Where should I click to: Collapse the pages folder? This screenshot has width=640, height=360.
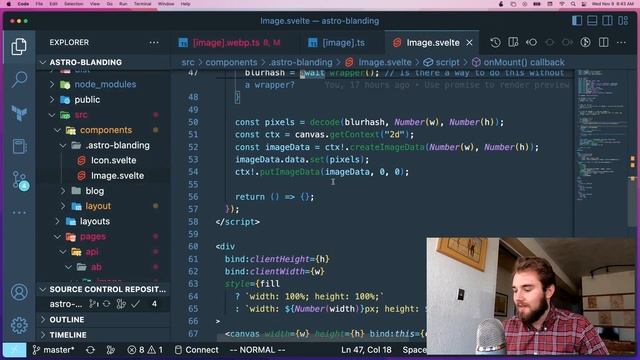click(x=93, y=237)
